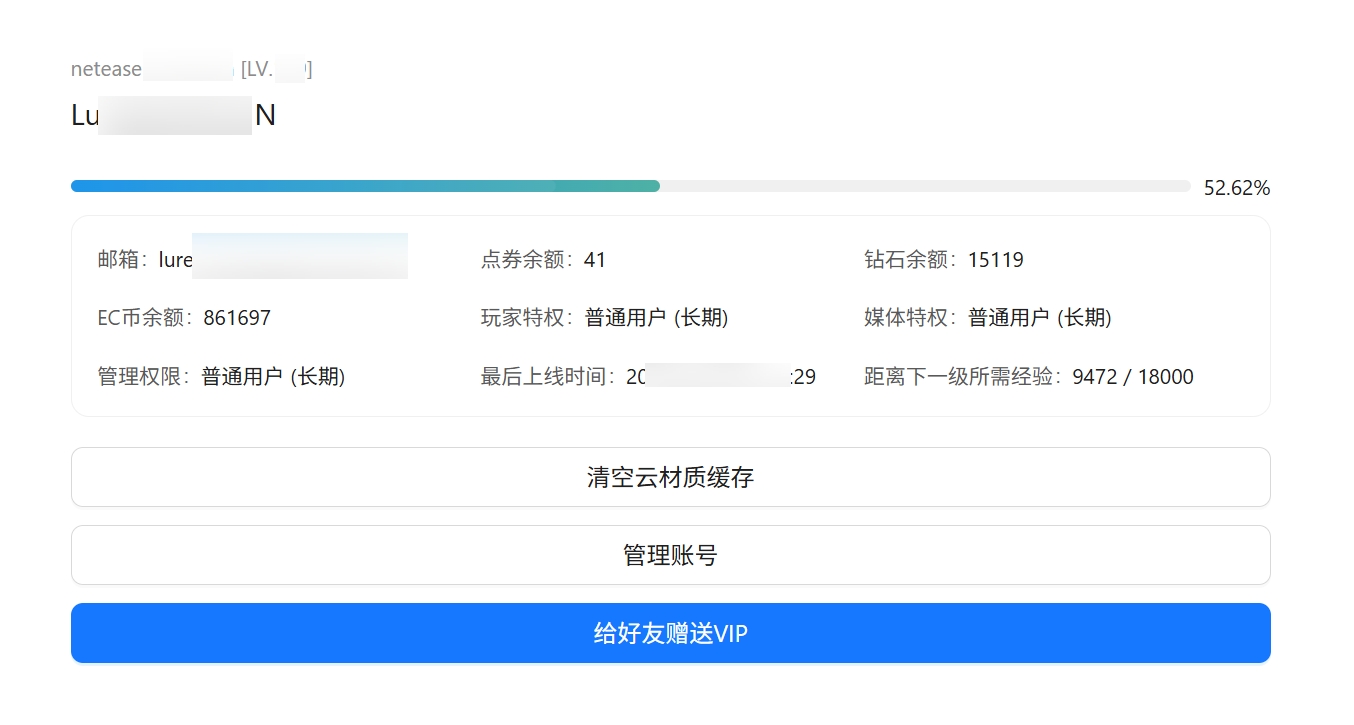Image resolution: width=1354 pixels, height=725 pixels.
Task: Select the large display name heading
Action: point(173,116)
